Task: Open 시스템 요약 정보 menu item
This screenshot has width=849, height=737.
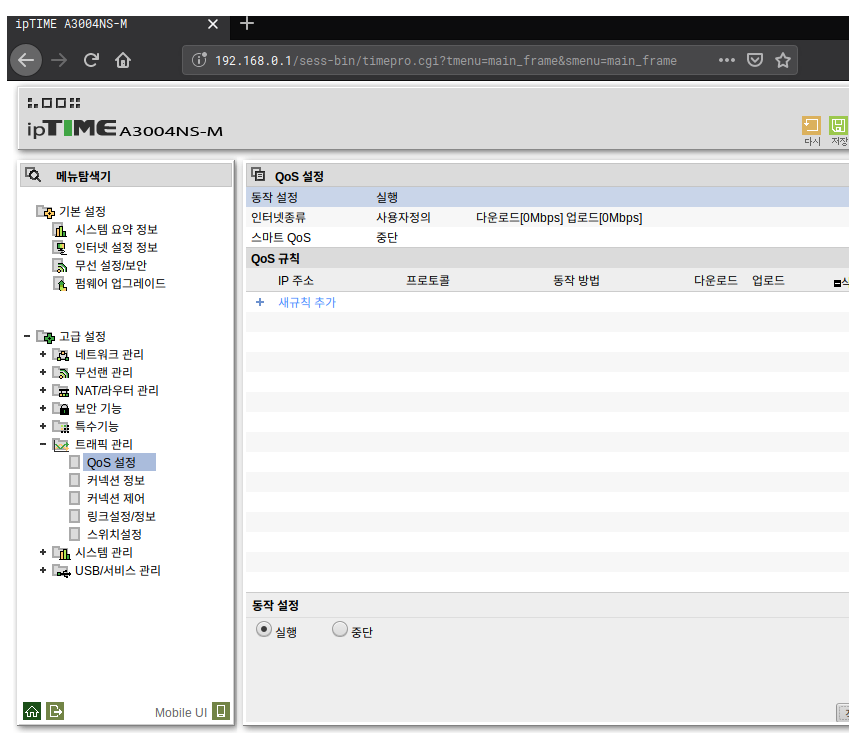Action: 116,229
